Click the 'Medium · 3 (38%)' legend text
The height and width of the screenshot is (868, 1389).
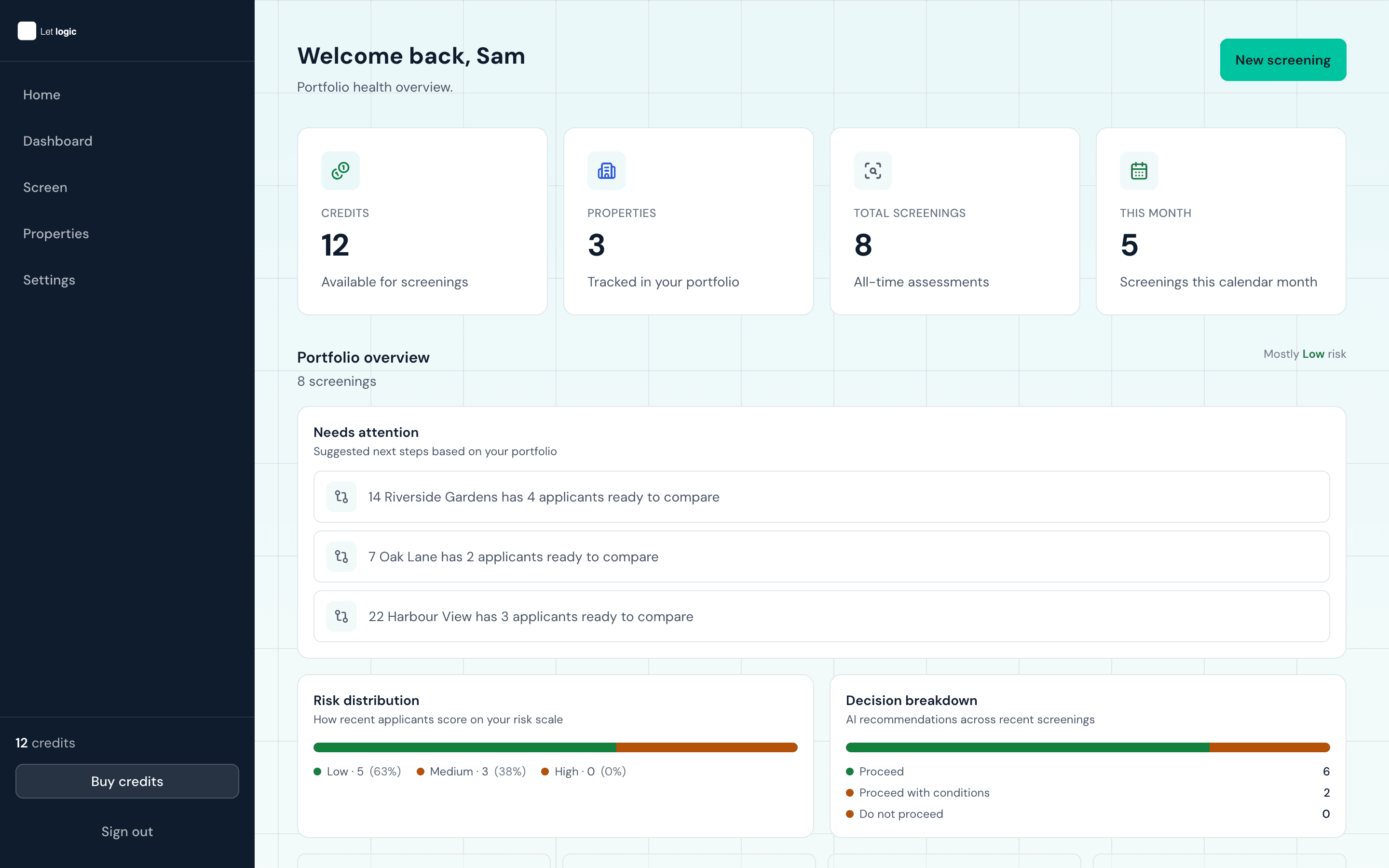click(x=478, y=772)
